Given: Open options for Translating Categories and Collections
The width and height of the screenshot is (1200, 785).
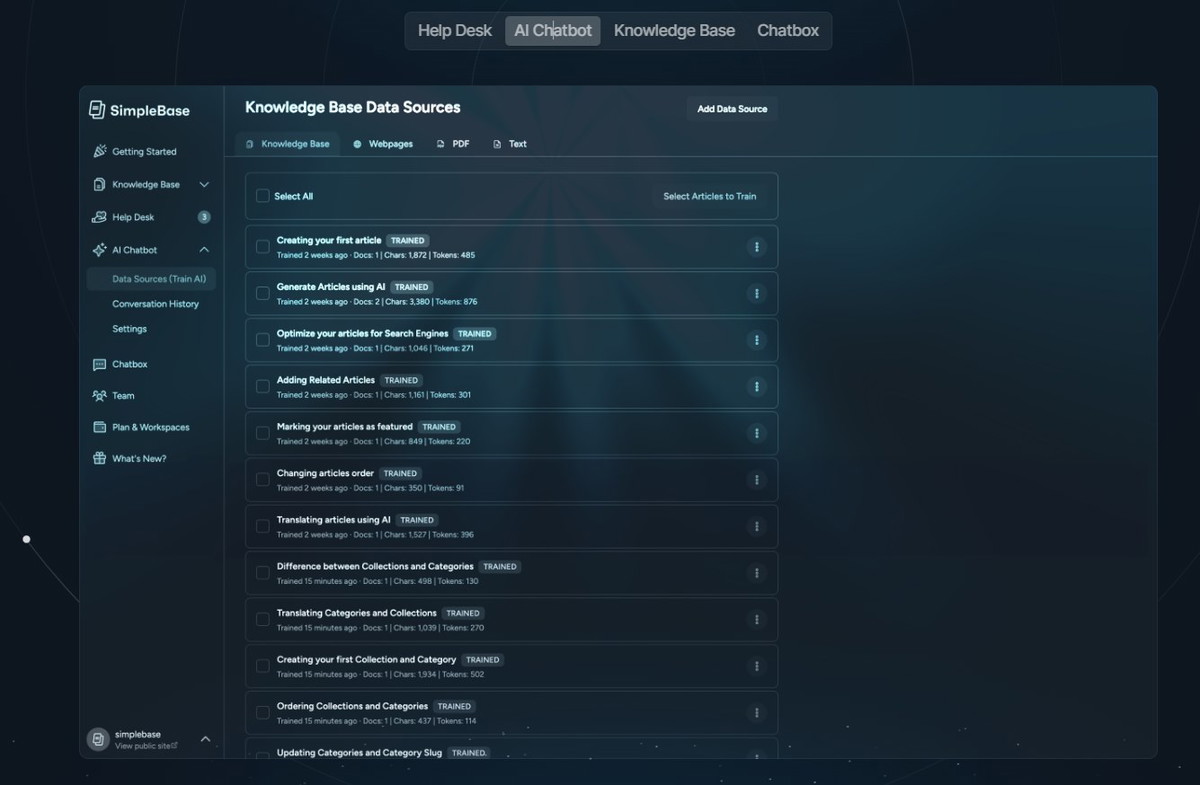Looking at the screenshot, I should pyautogui.click(x=757, y=620).
